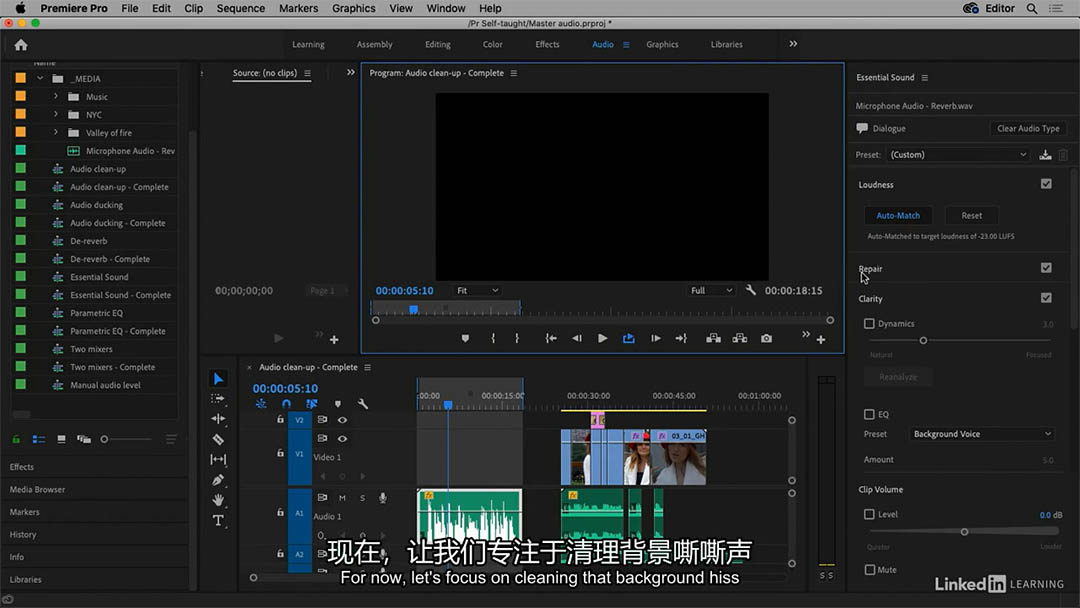Enable the EQ checkbox

point(869,415)
